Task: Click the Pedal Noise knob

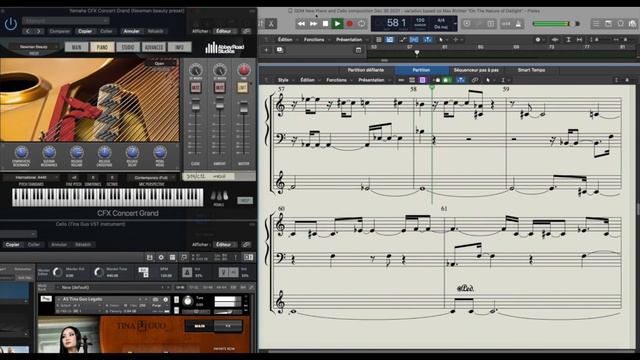Action: [x=160, y=153]
